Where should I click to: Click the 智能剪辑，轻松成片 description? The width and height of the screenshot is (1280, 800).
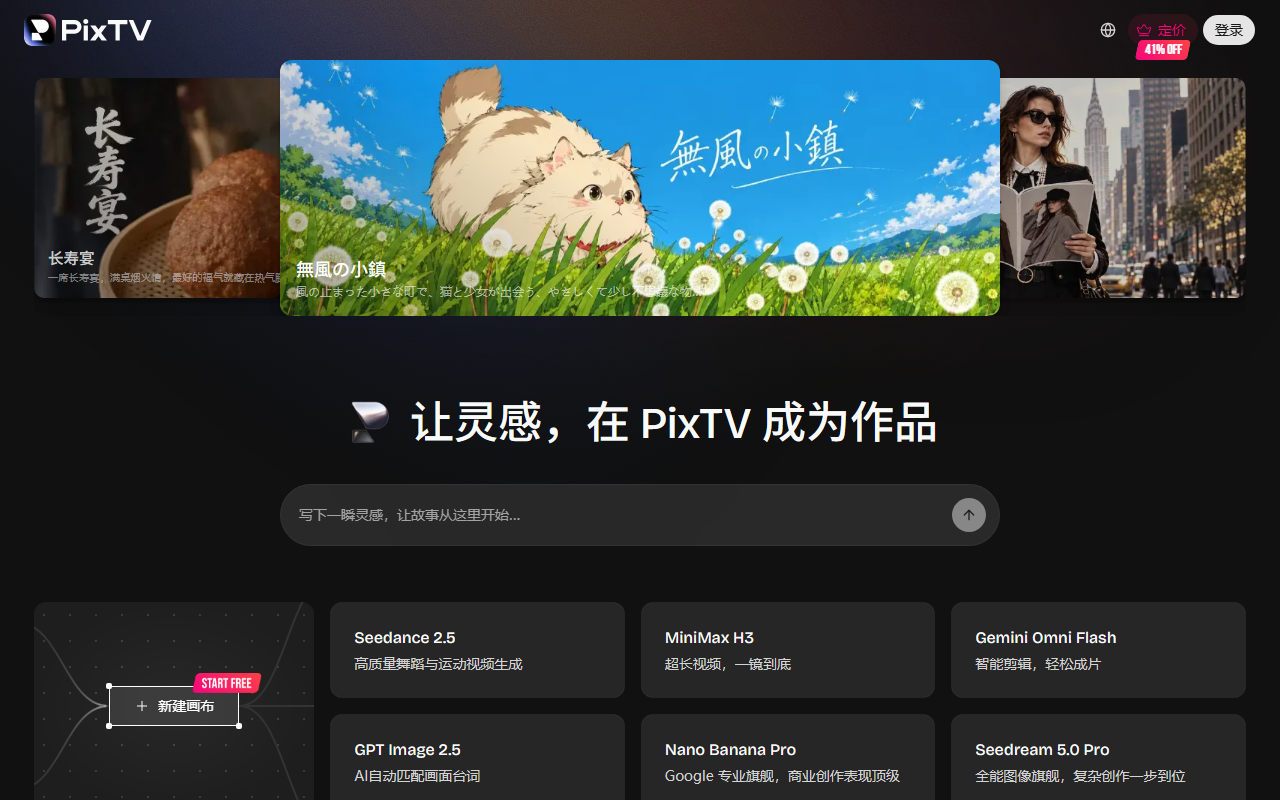pos(1038,664)
